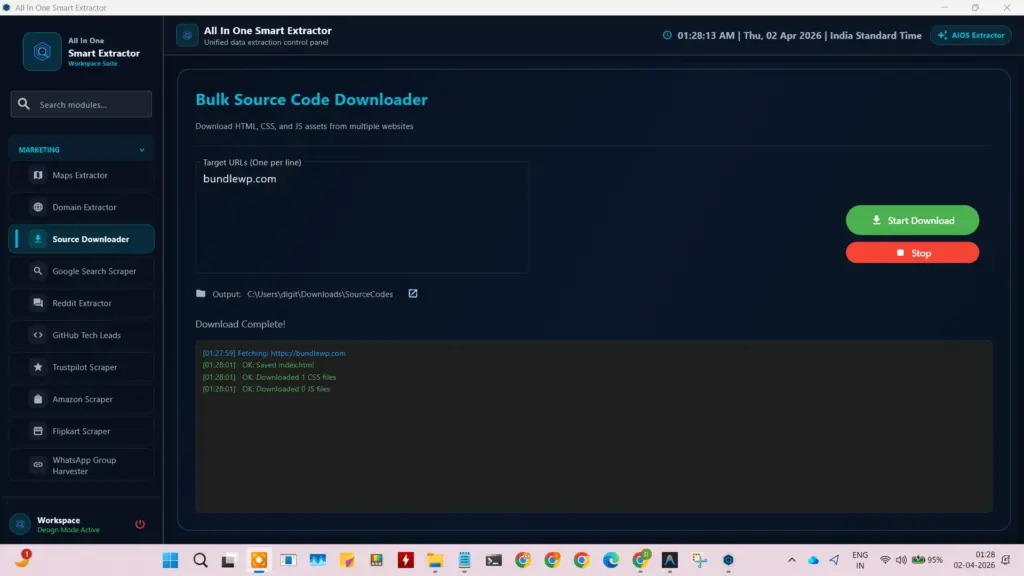
Task: Open the Reddit Extractor module
Action: (x=81, y=303)
